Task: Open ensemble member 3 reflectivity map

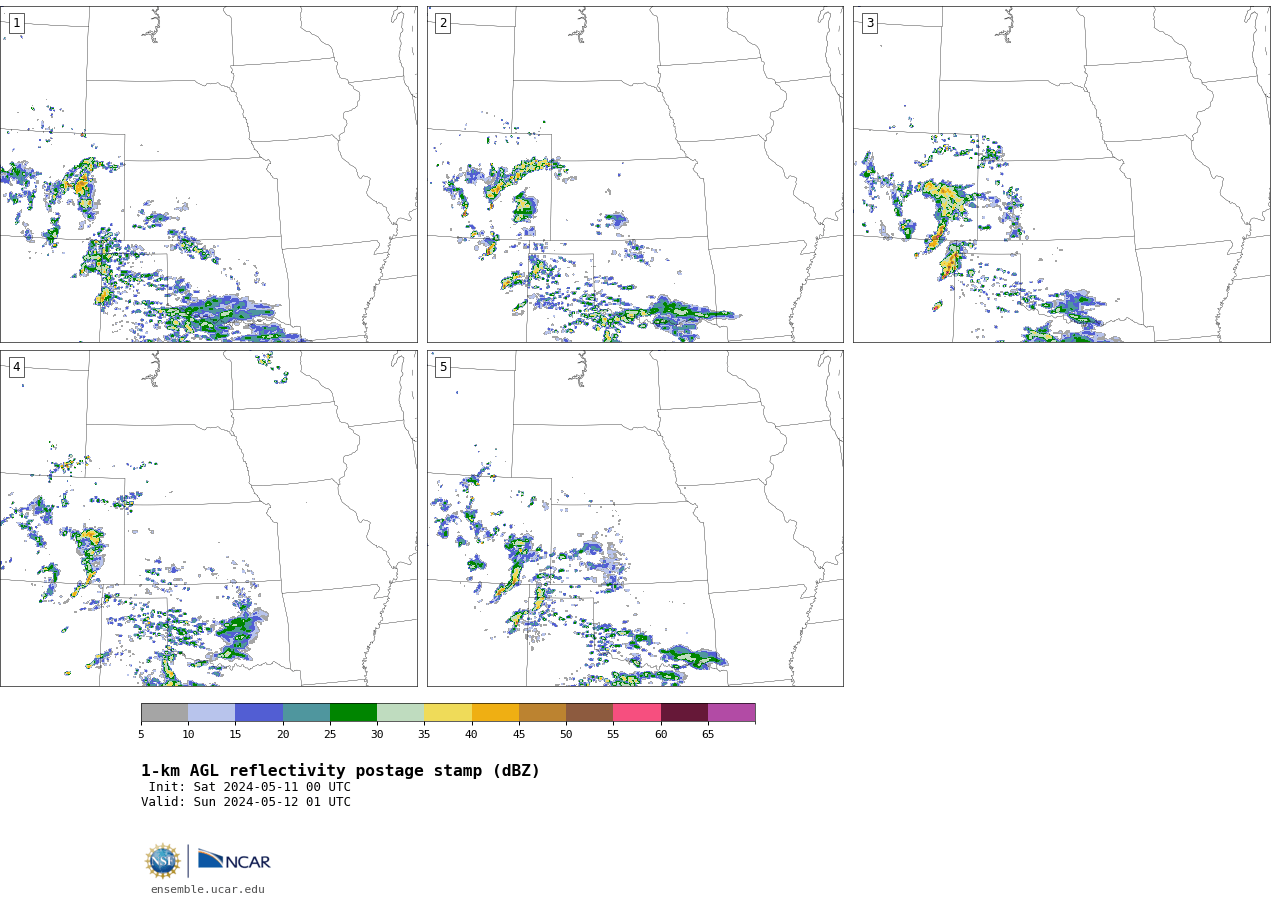Action: click(x=1062, y=174)
